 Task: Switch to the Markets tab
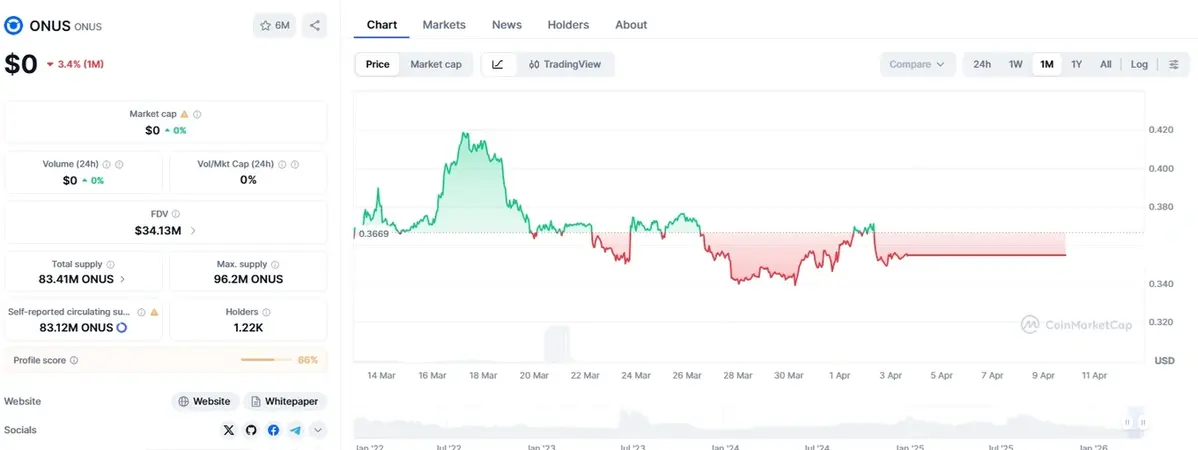coord(443,24)
